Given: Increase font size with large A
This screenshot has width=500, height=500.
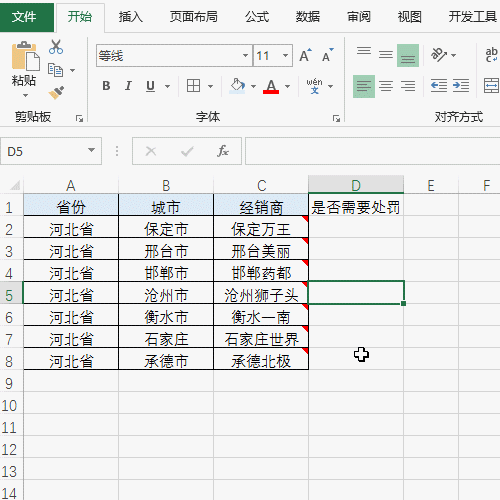Looking at the screenshot, I should tap(305, 56).
